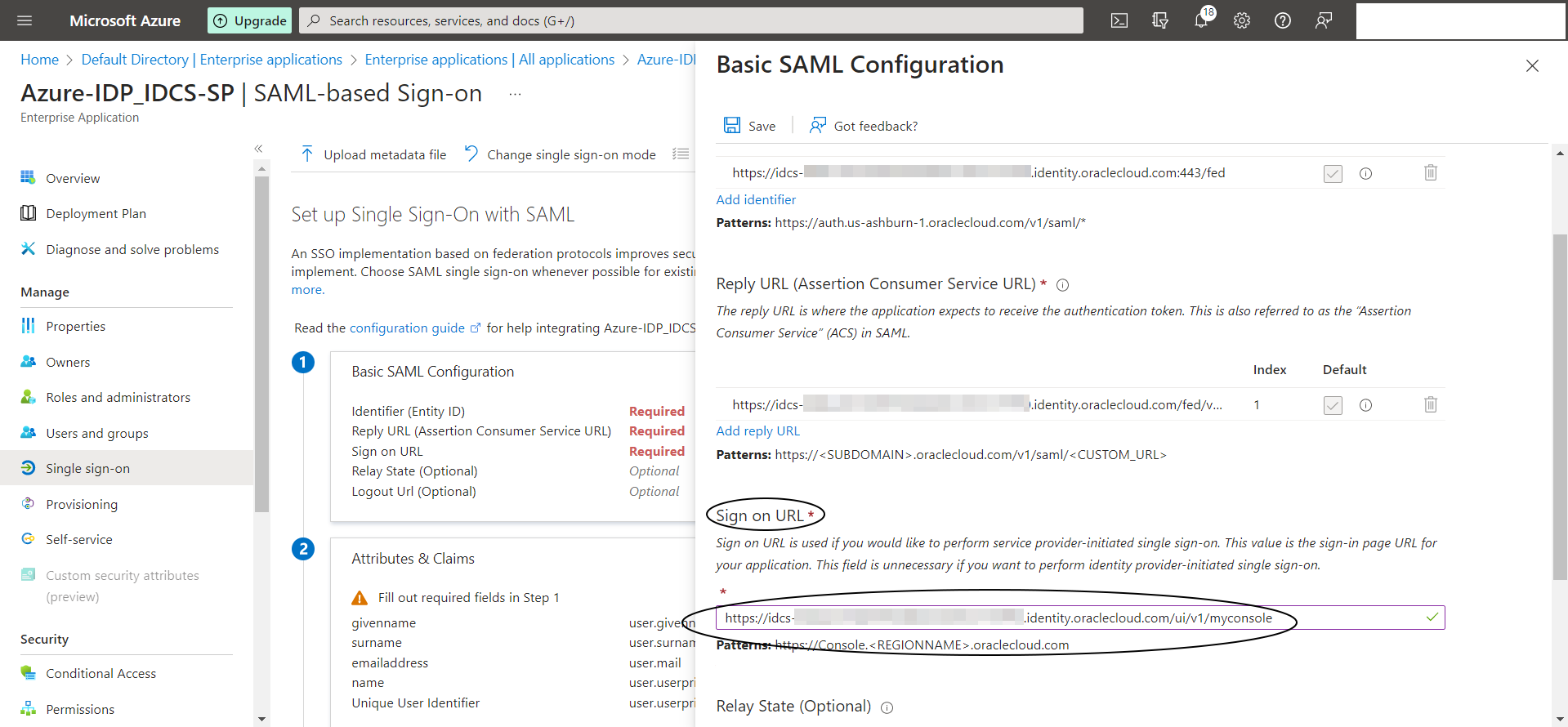The image size is (1568, 727).
Task: Delete the Identifier entry with trash icon
Action: [x=1431, y=172]
